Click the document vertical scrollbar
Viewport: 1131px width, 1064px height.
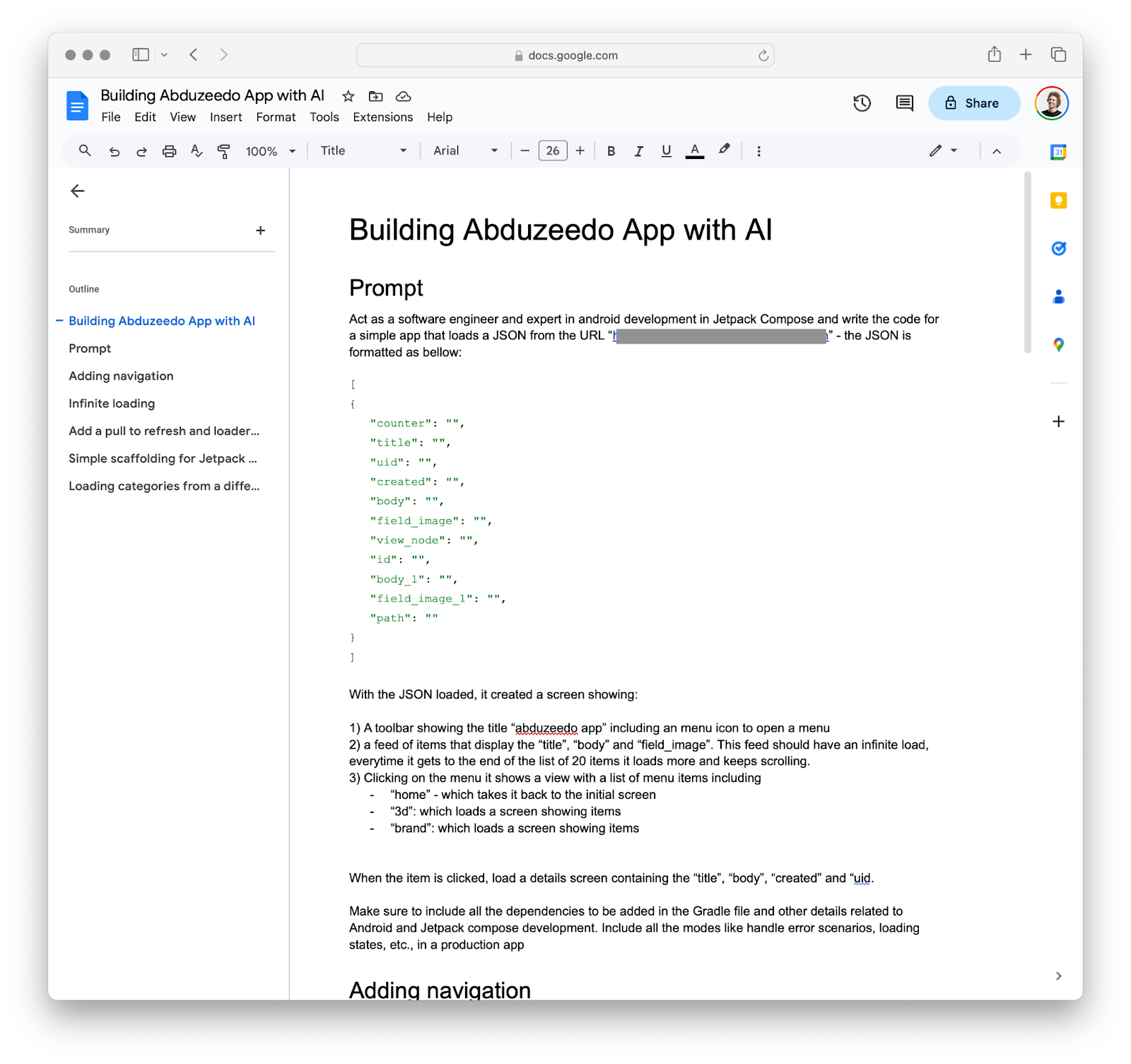(1028, 262)
